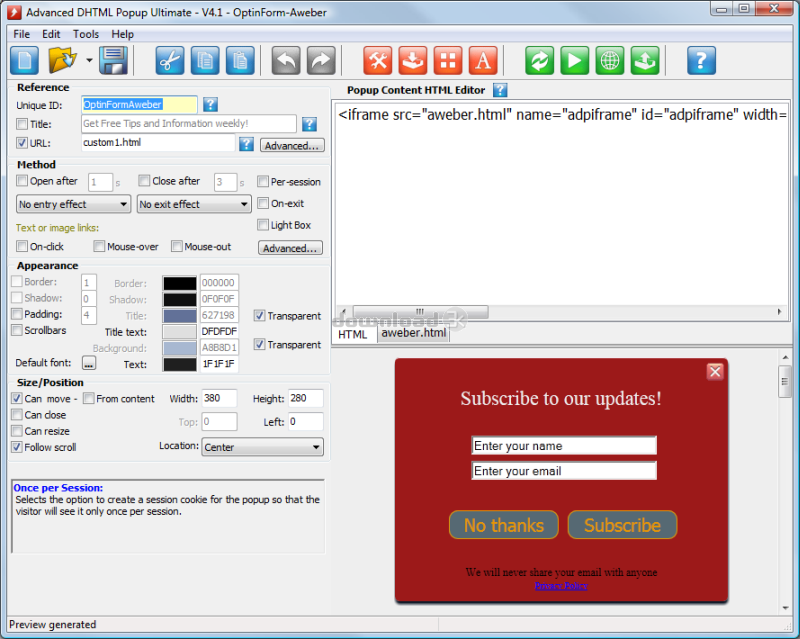800x639 pixels.
Task: Open the Location Center dropdown
Action: click(263, 447)
